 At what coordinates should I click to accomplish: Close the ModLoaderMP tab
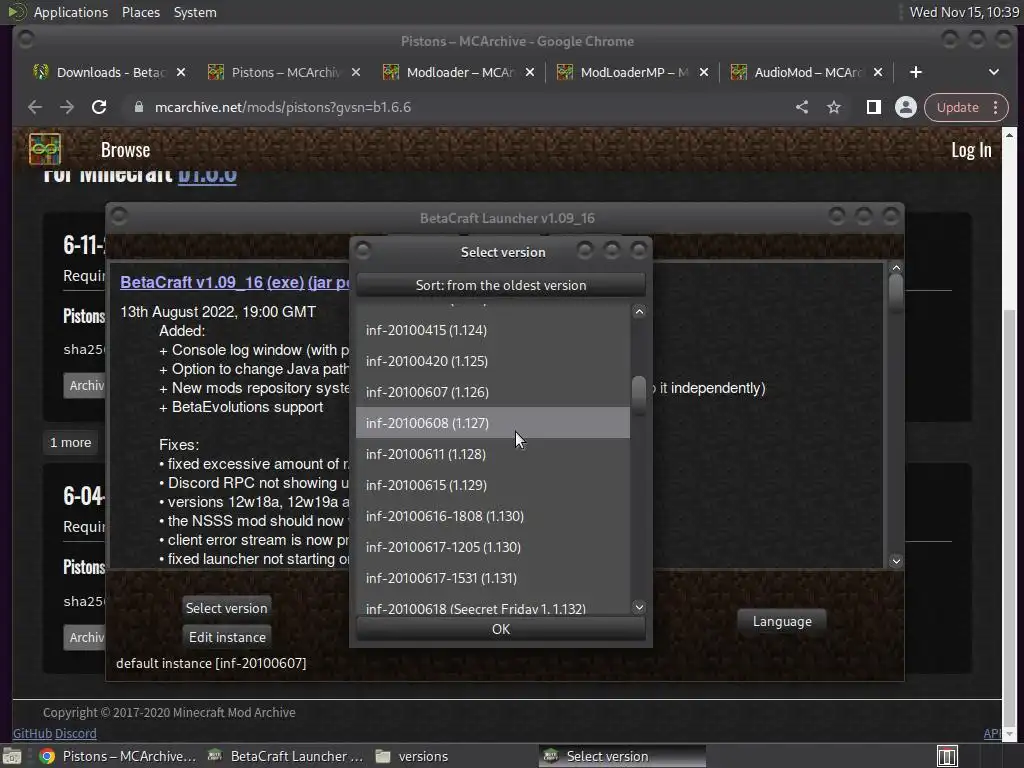coord(704,72)
